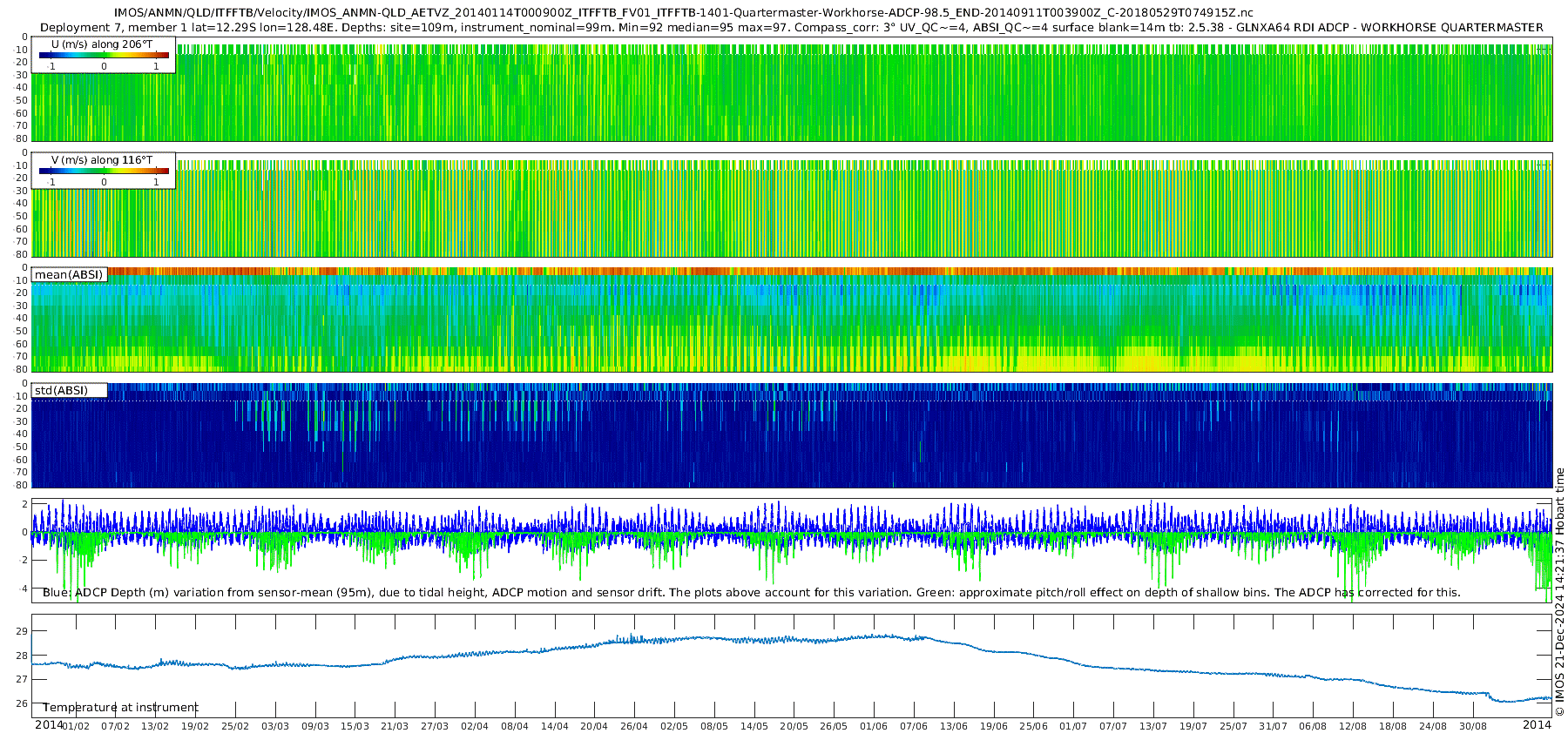
Task: Click the vertical IMOS copyright timestamp text
Action: (1559, 592)
